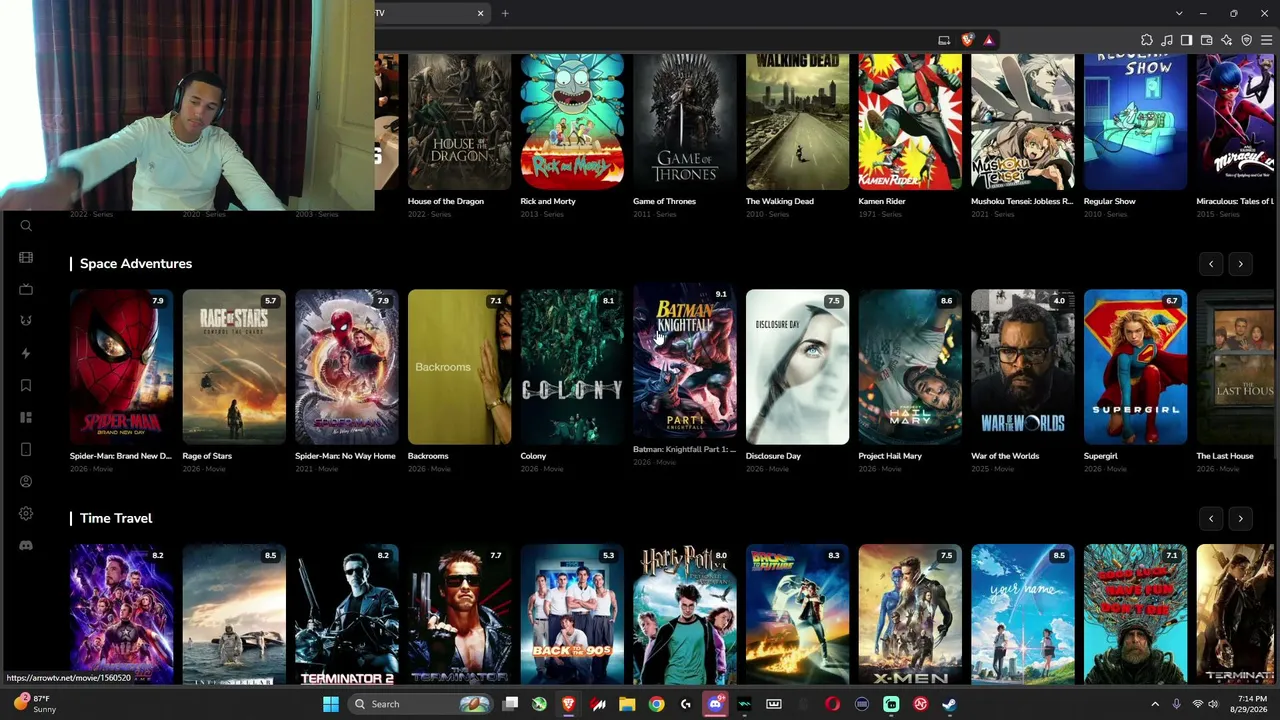Open the Rage of Stars poster
The image size is (1280, 720).
pos(234,367)
